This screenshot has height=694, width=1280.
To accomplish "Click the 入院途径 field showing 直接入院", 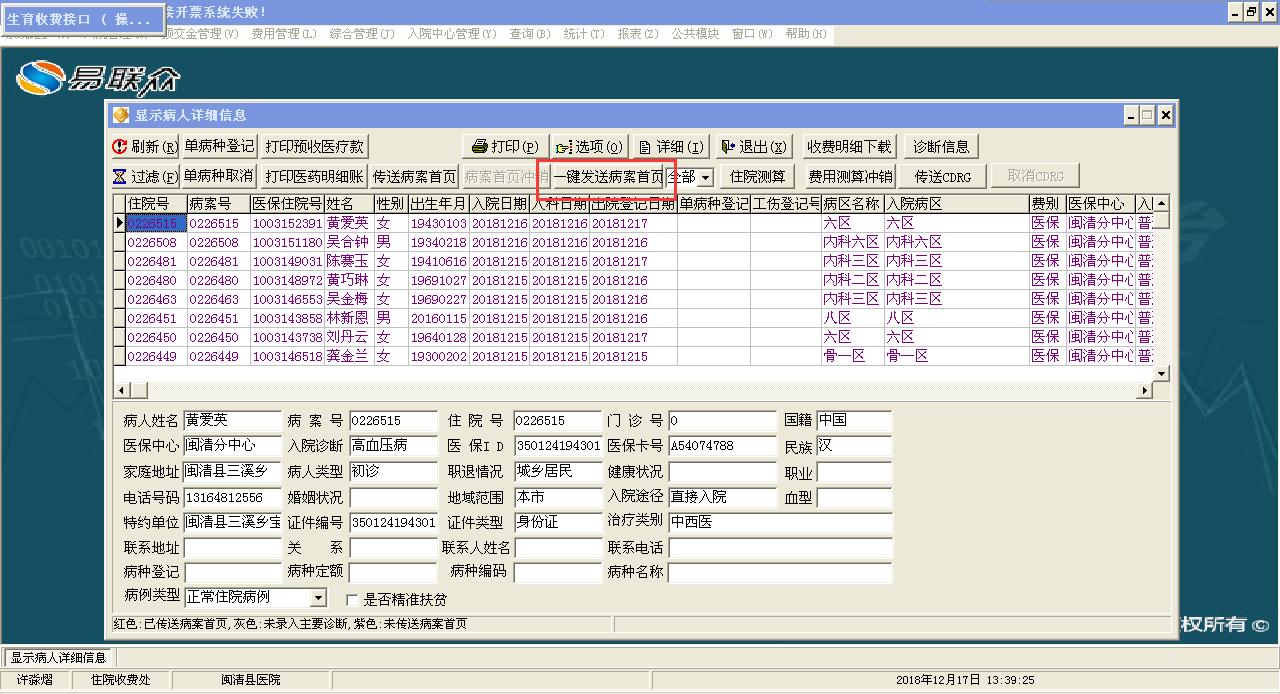I will [722, 497].
